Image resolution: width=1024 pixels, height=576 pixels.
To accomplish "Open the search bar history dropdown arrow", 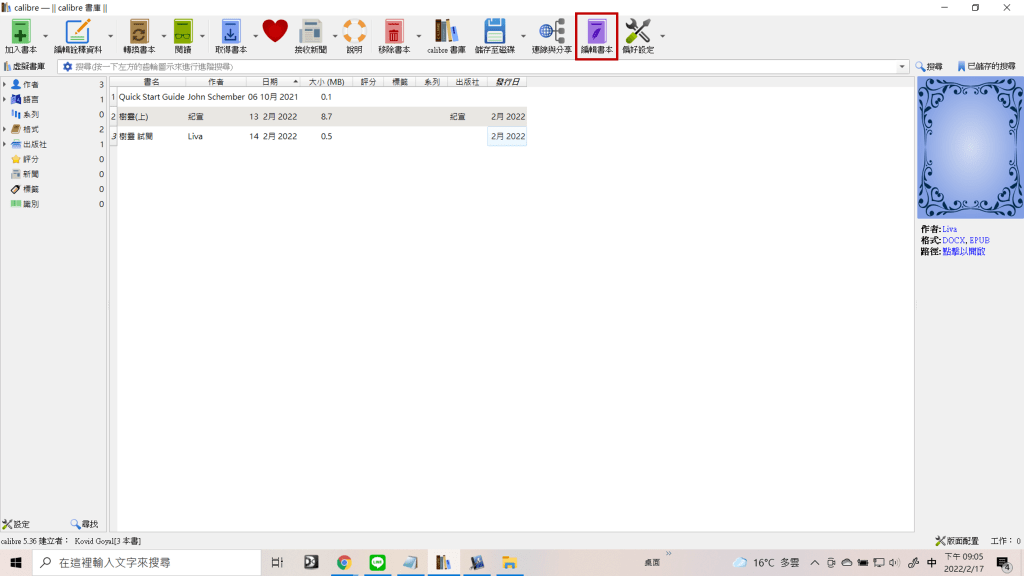I will pyautogui.click(x=902, y=67).
